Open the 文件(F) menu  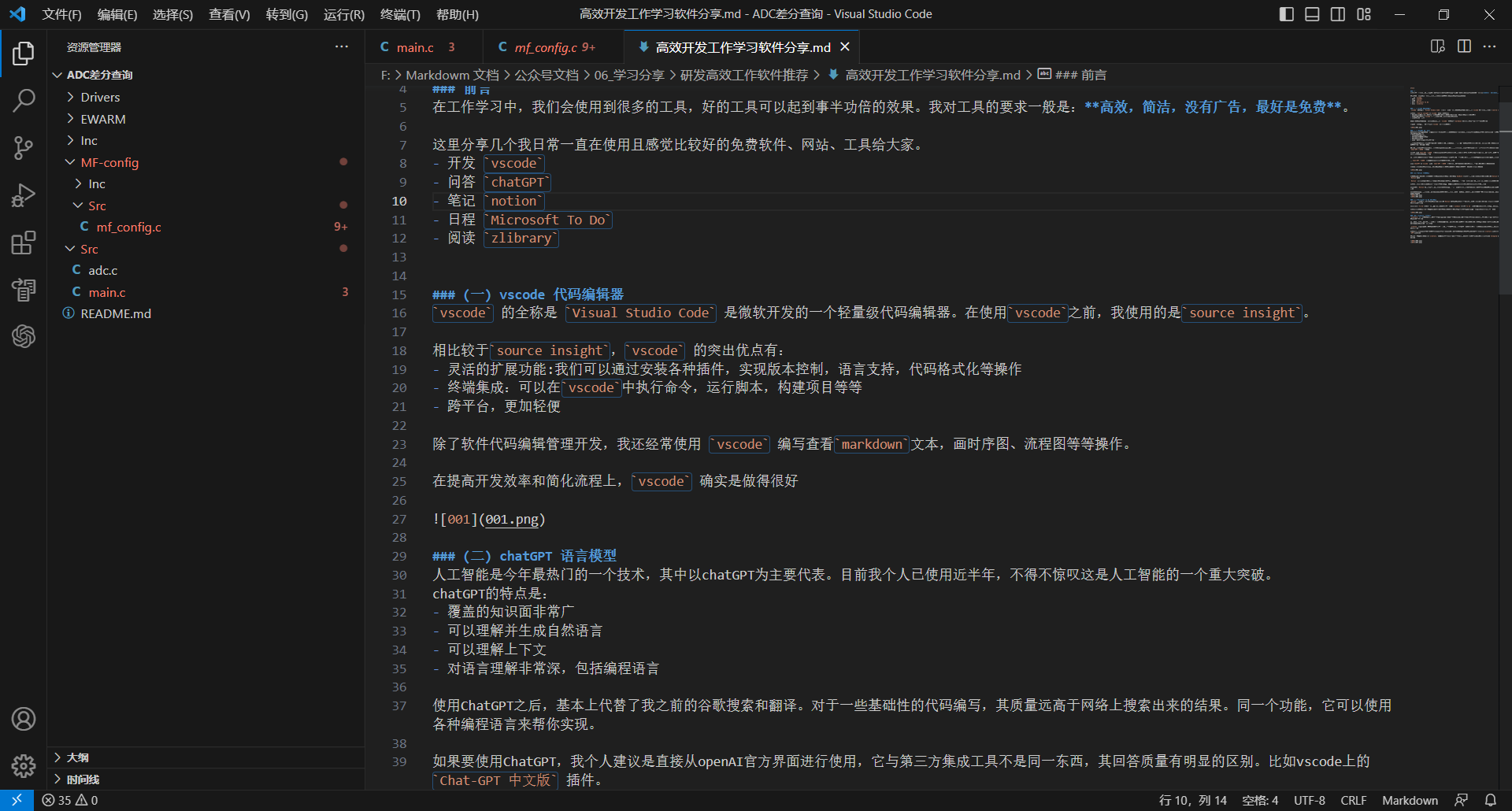(x=61, y=14)
